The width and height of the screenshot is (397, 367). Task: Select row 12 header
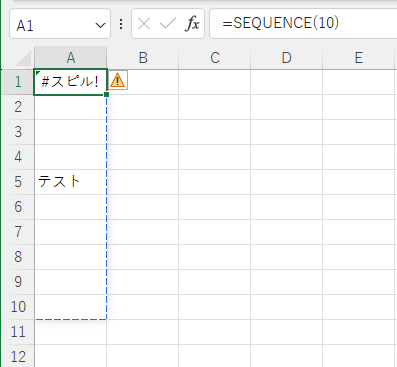click(x=18, y=356)
